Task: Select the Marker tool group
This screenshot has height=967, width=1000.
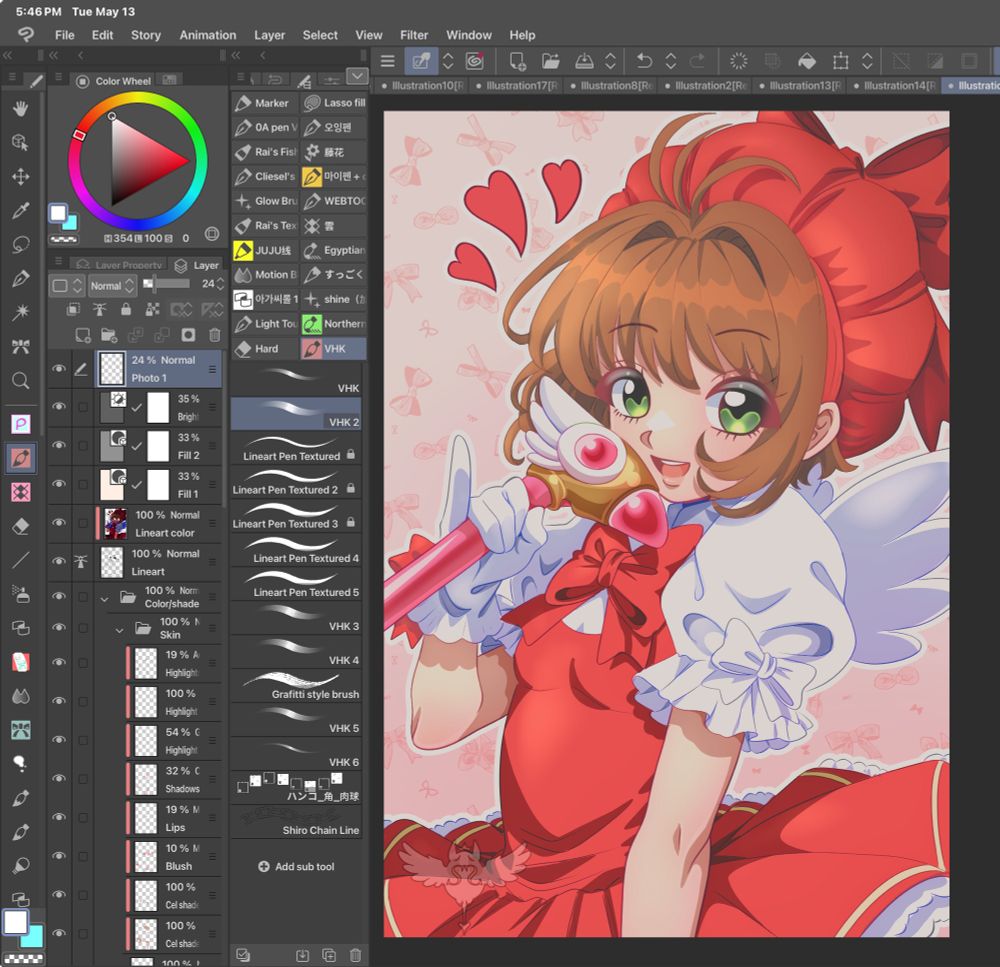Action: [265, 103]
